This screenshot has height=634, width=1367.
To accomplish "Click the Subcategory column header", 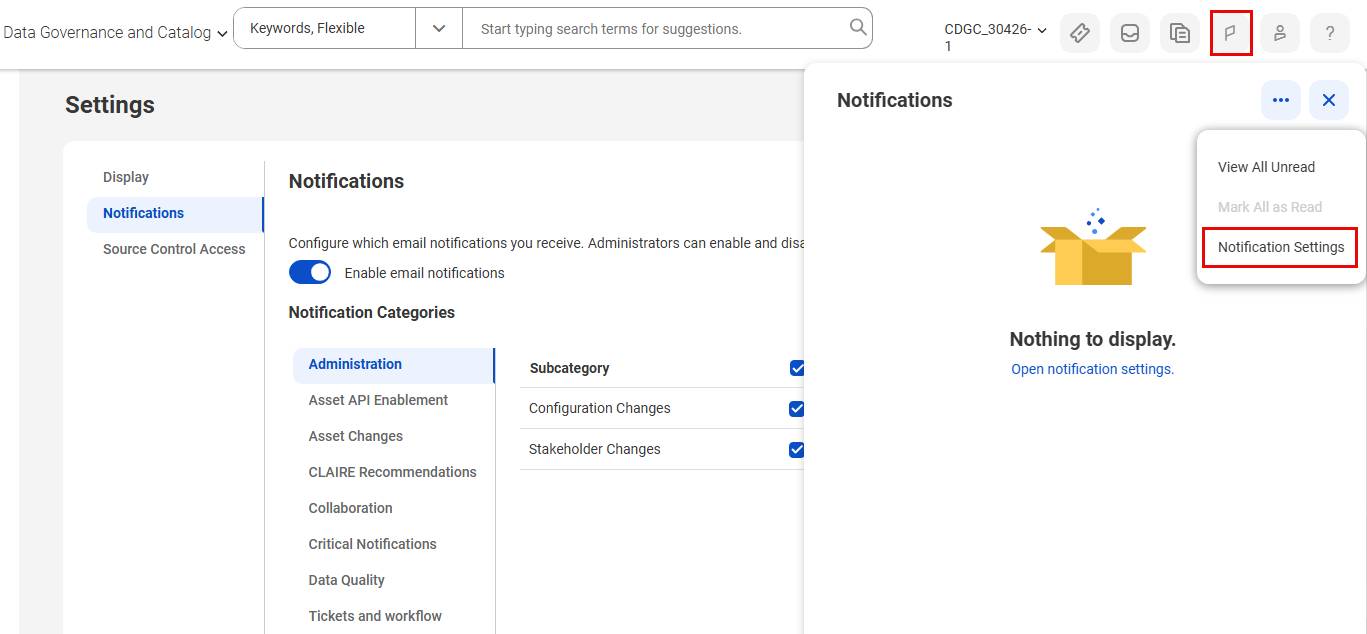I will coord(569,368).
